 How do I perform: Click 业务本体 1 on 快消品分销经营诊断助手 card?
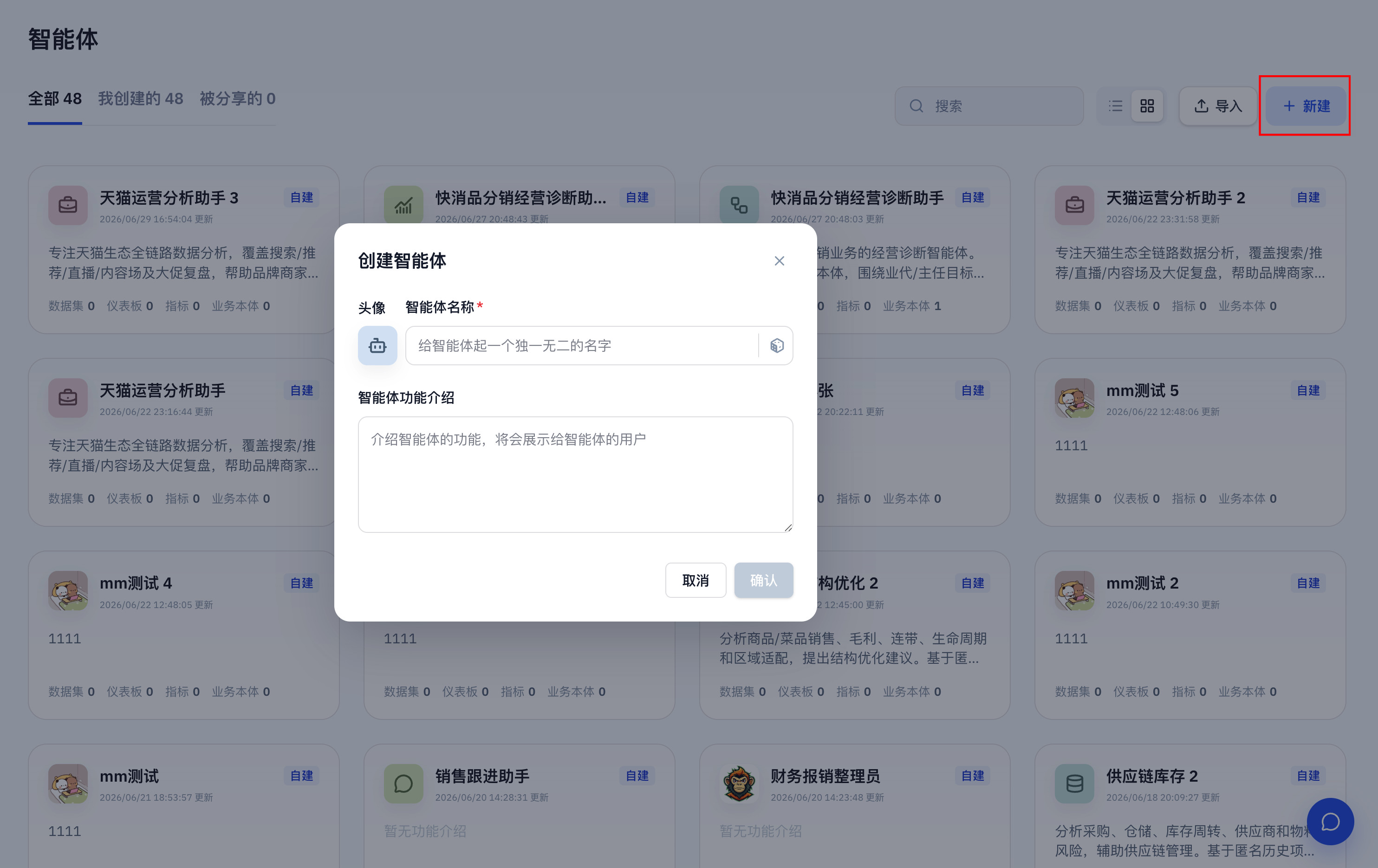coord(911,306)
